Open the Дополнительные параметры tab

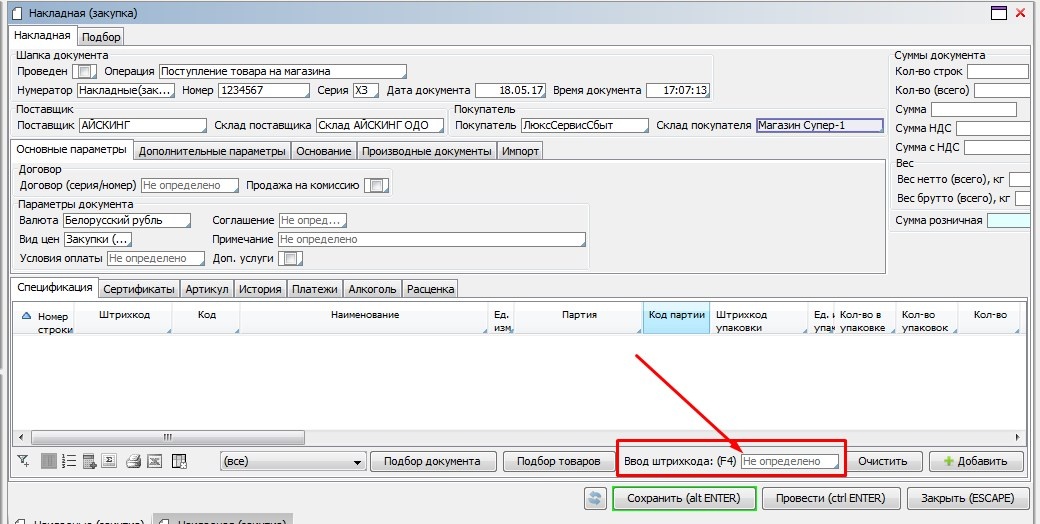tap(211, 151)
